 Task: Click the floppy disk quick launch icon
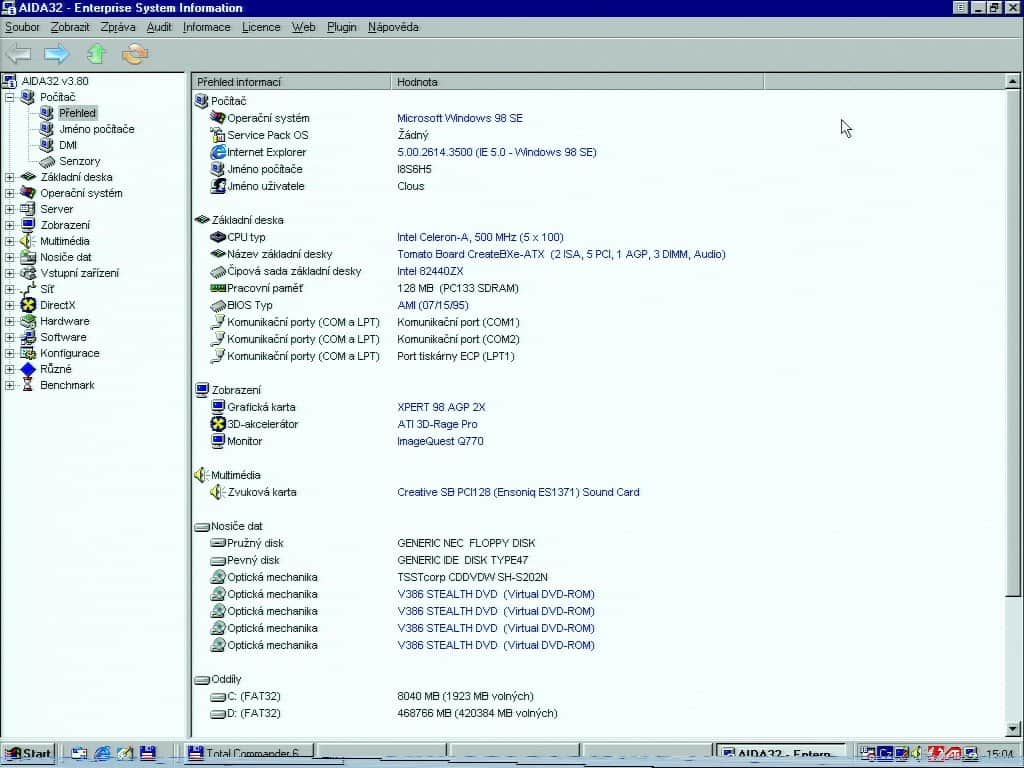pos(148,753)
